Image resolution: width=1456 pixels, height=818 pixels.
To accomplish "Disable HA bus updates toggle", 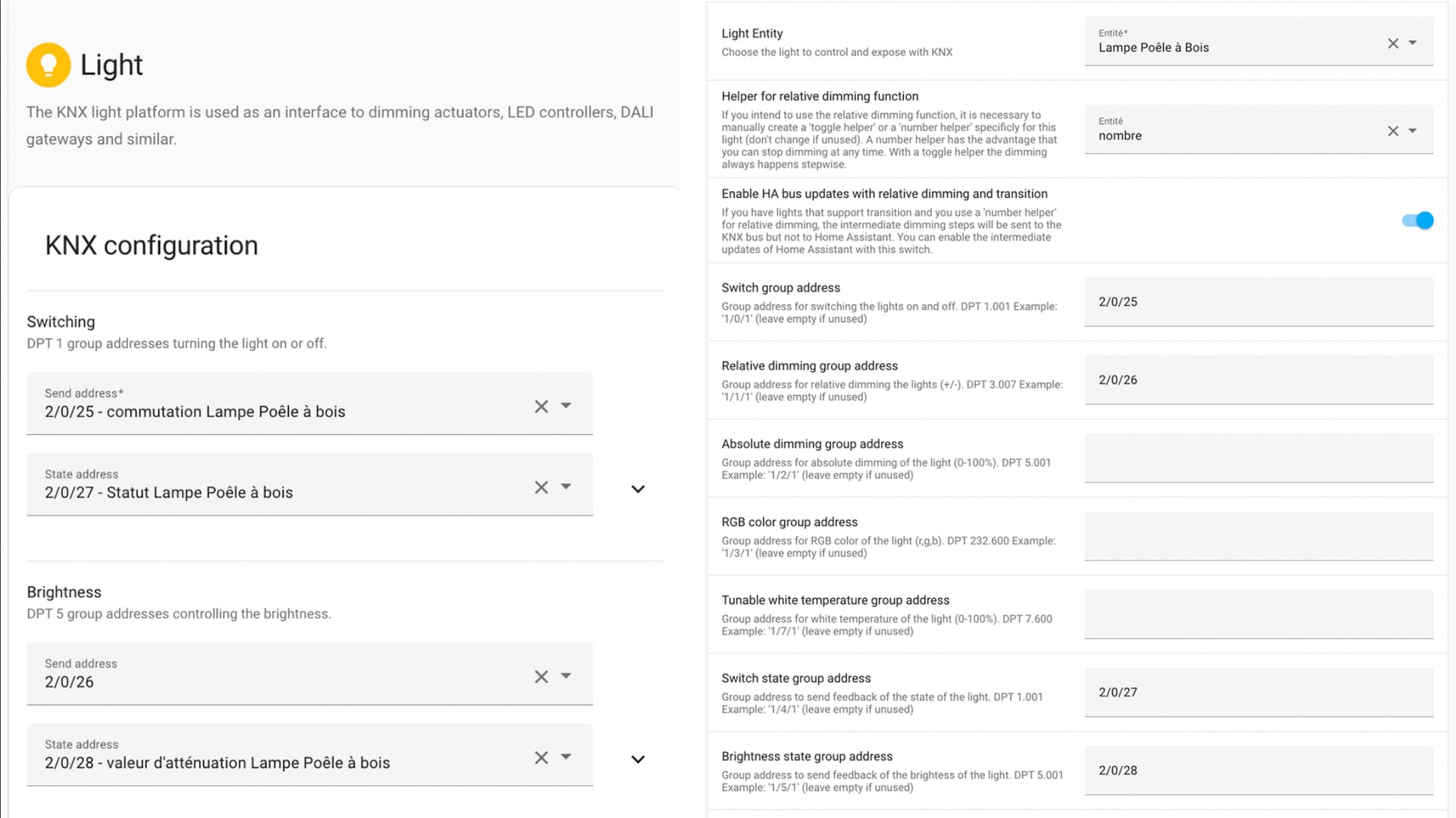I will 1417,221.
